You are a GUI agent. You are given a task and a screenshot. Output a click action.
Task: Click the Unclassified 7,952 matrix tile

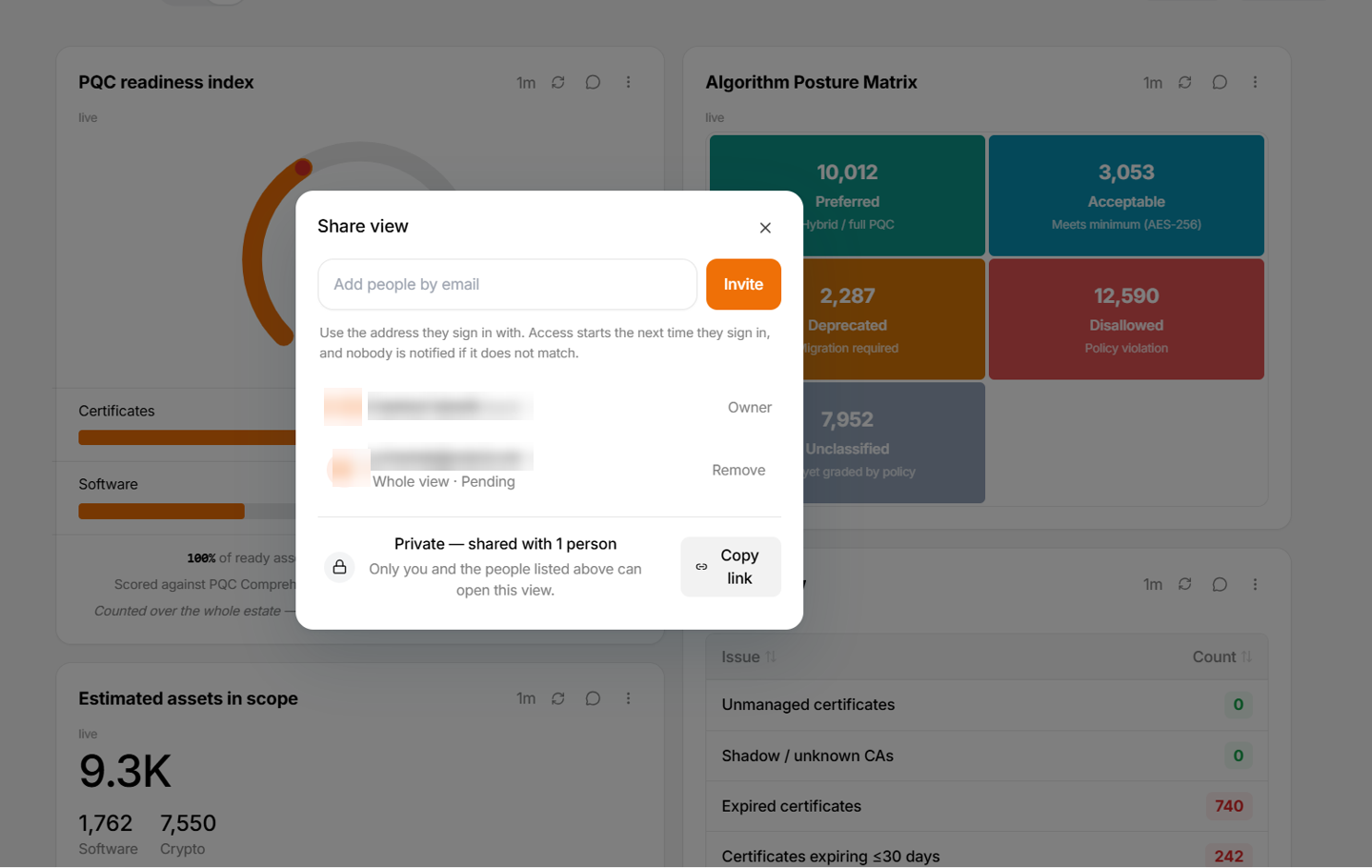point(847,443)
